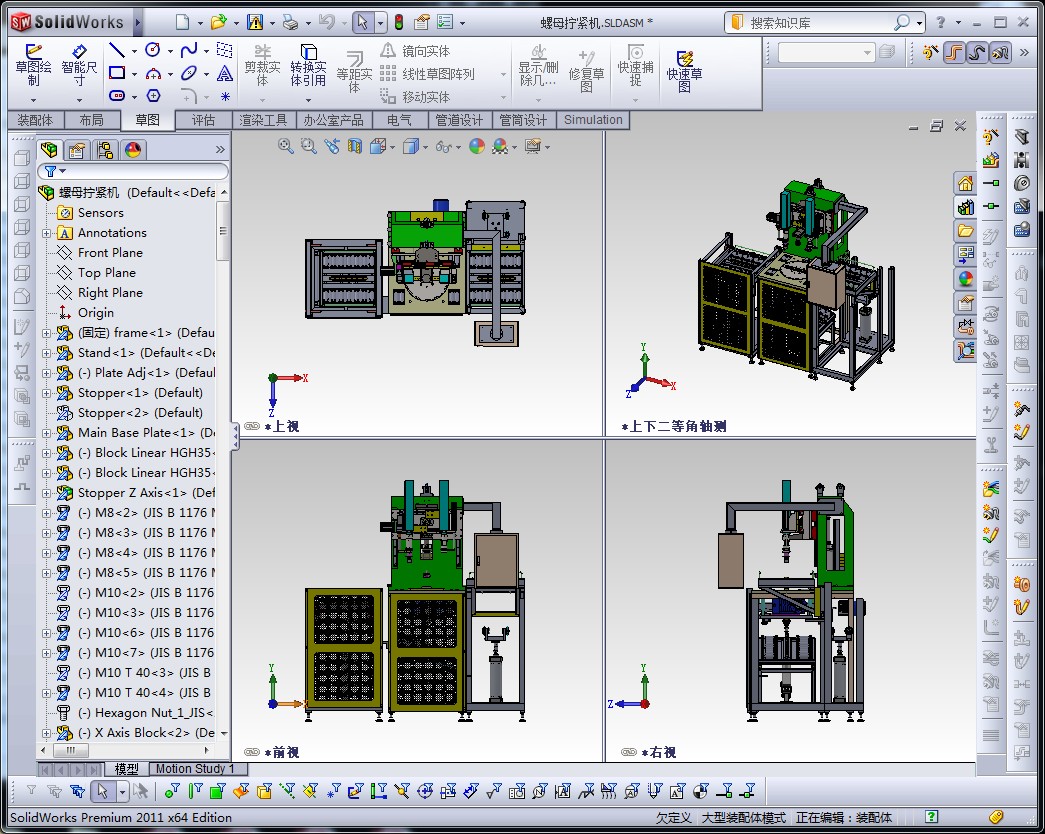The width and height of the screenshot is (1045, 834).
Task: Open the PropertyManager panel tab
Action: 77,150
